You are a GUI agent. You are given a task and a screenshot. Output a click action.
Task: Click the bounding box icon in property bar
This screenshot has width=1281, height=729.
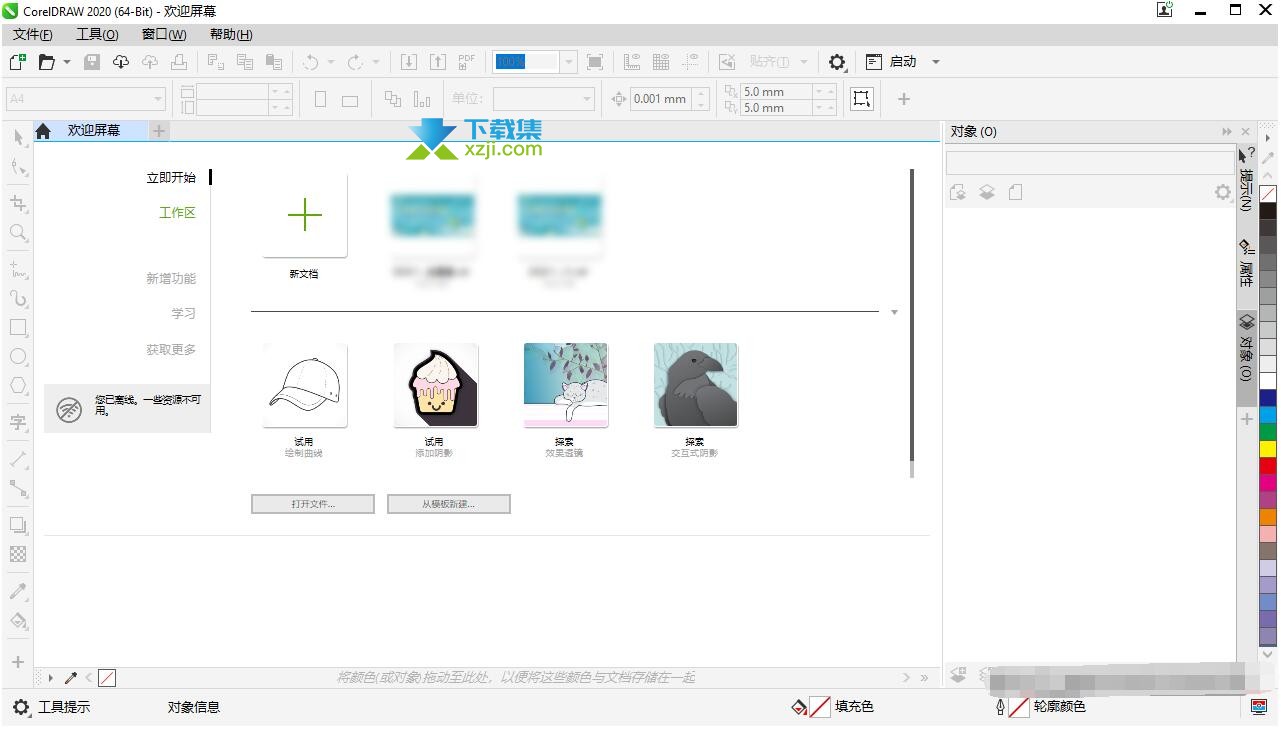[x=861, y=99]
